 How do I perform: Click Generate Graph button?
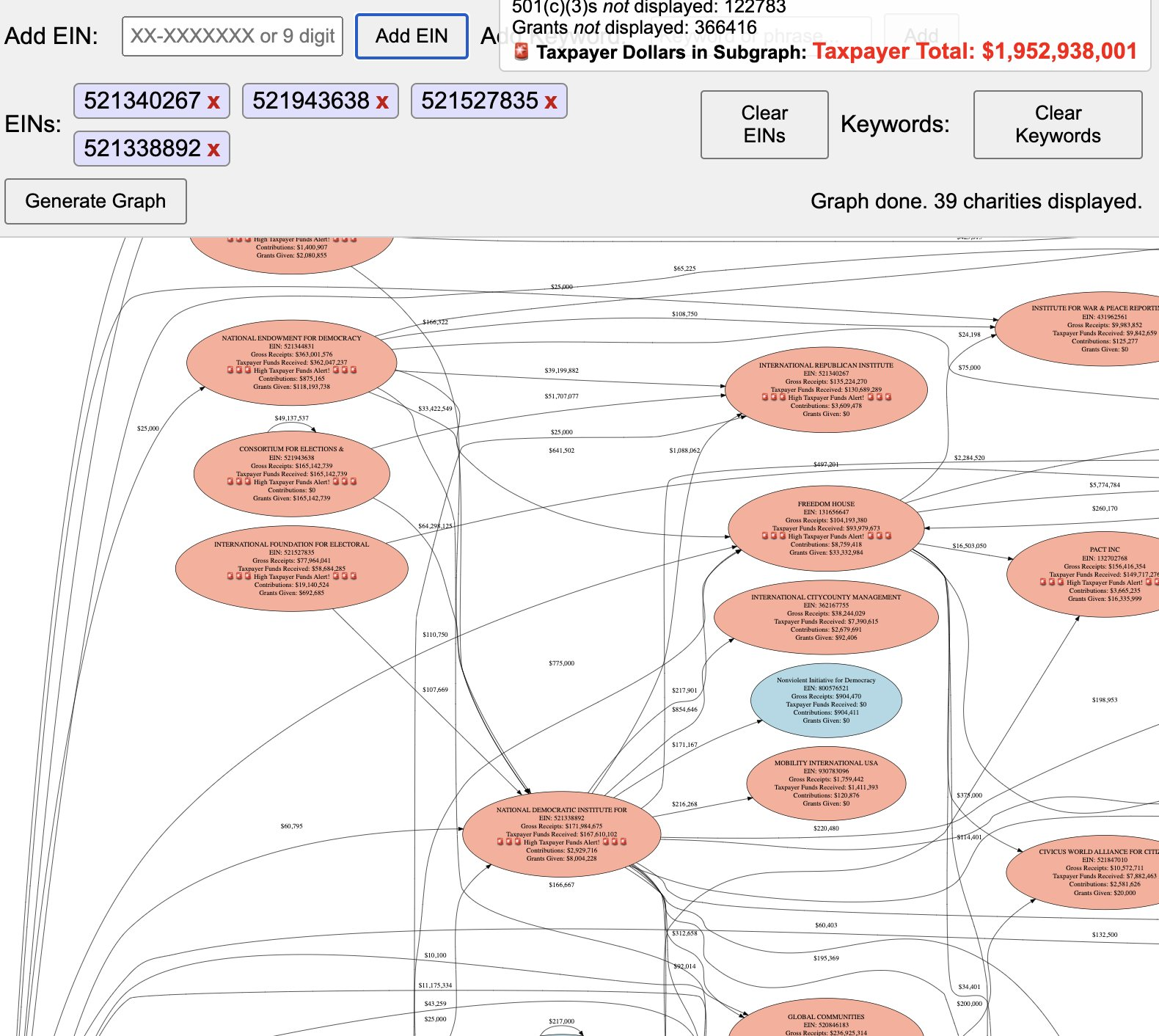[x=95, y=201]
